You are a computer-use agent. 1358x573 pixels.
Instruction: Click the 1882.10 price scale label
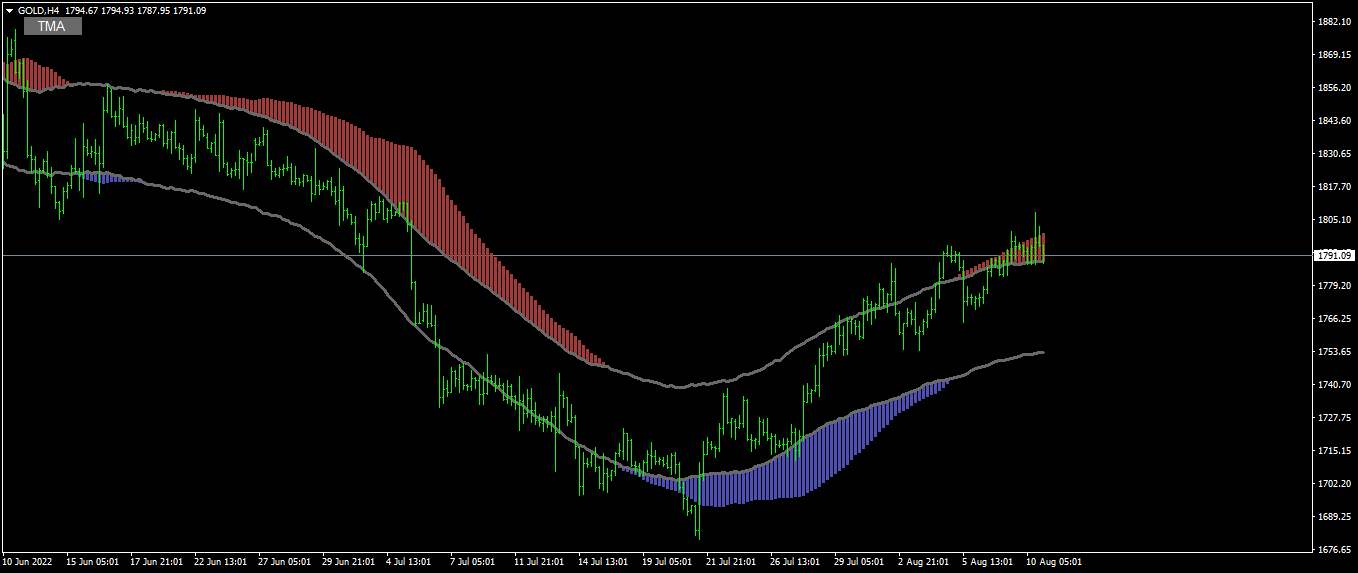tap(1334, 22)
